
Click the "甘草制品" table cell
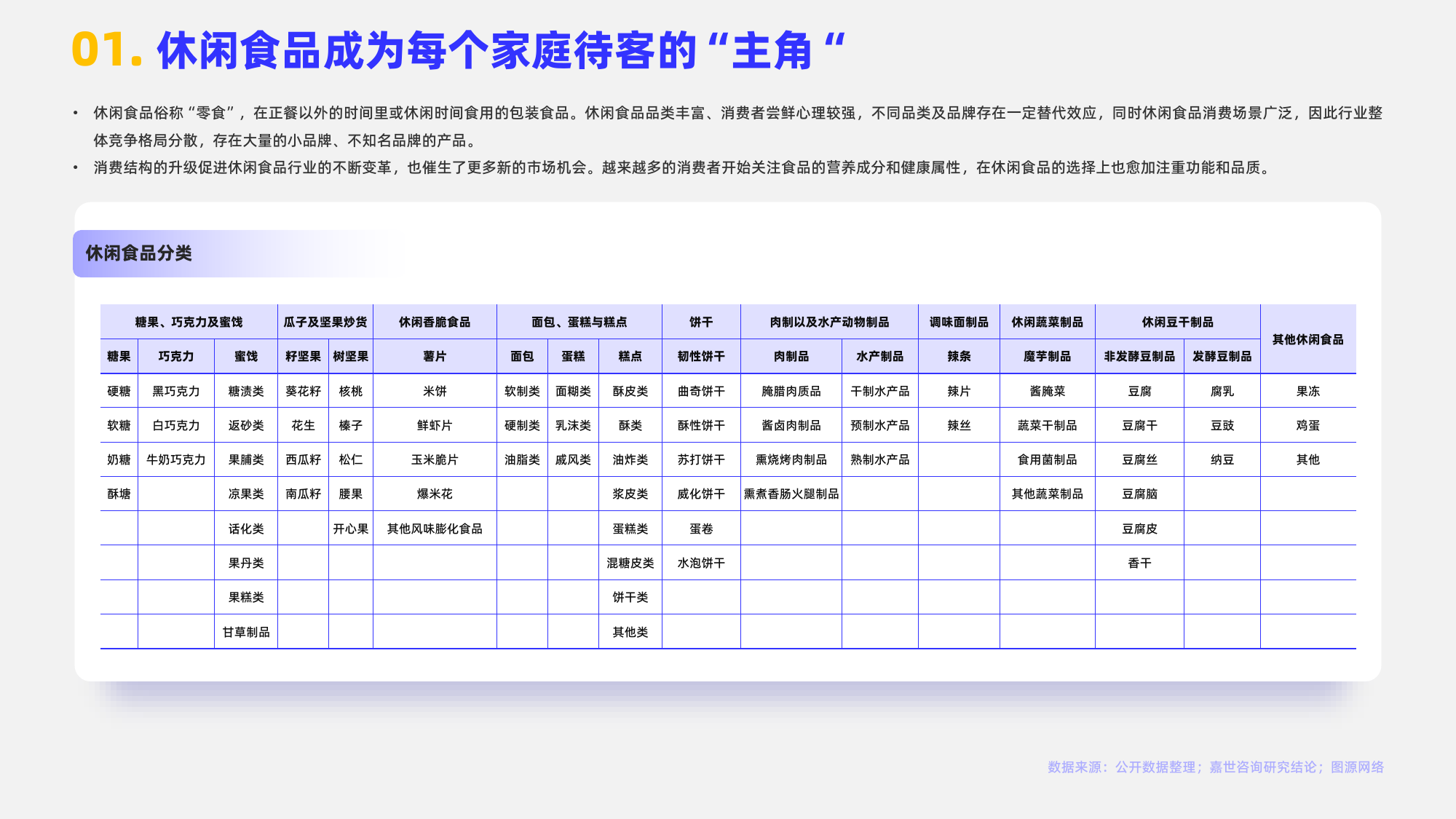coord(246,632)
